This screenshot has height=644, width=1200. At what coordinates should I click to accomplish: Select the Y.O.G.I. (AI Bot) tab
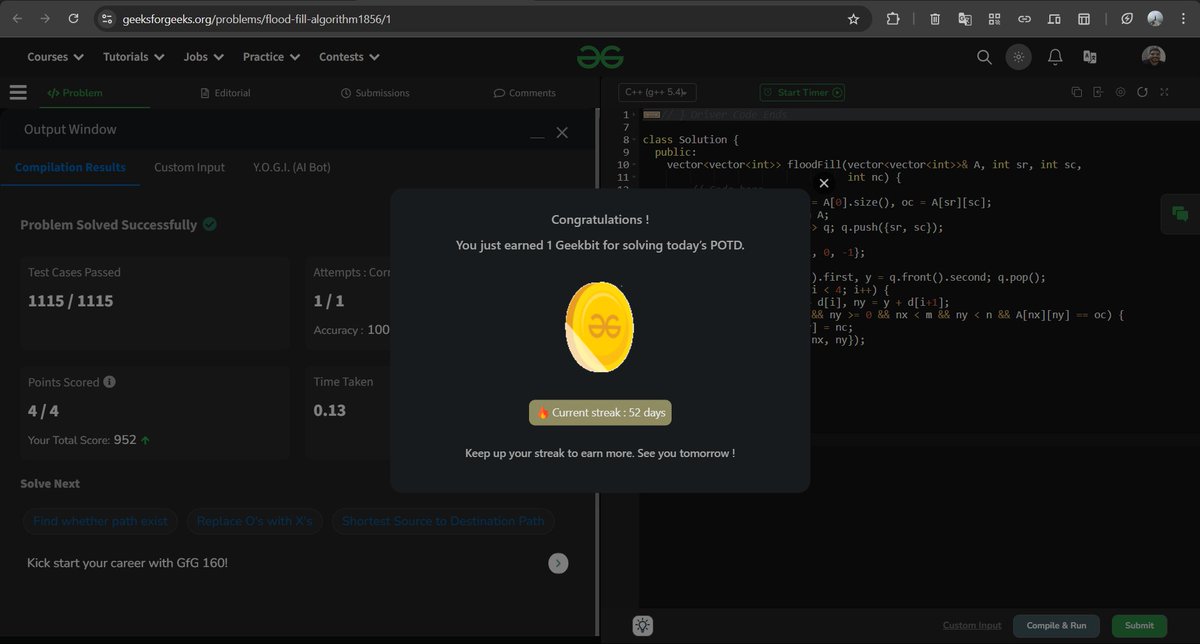click(x=291, y=167)
